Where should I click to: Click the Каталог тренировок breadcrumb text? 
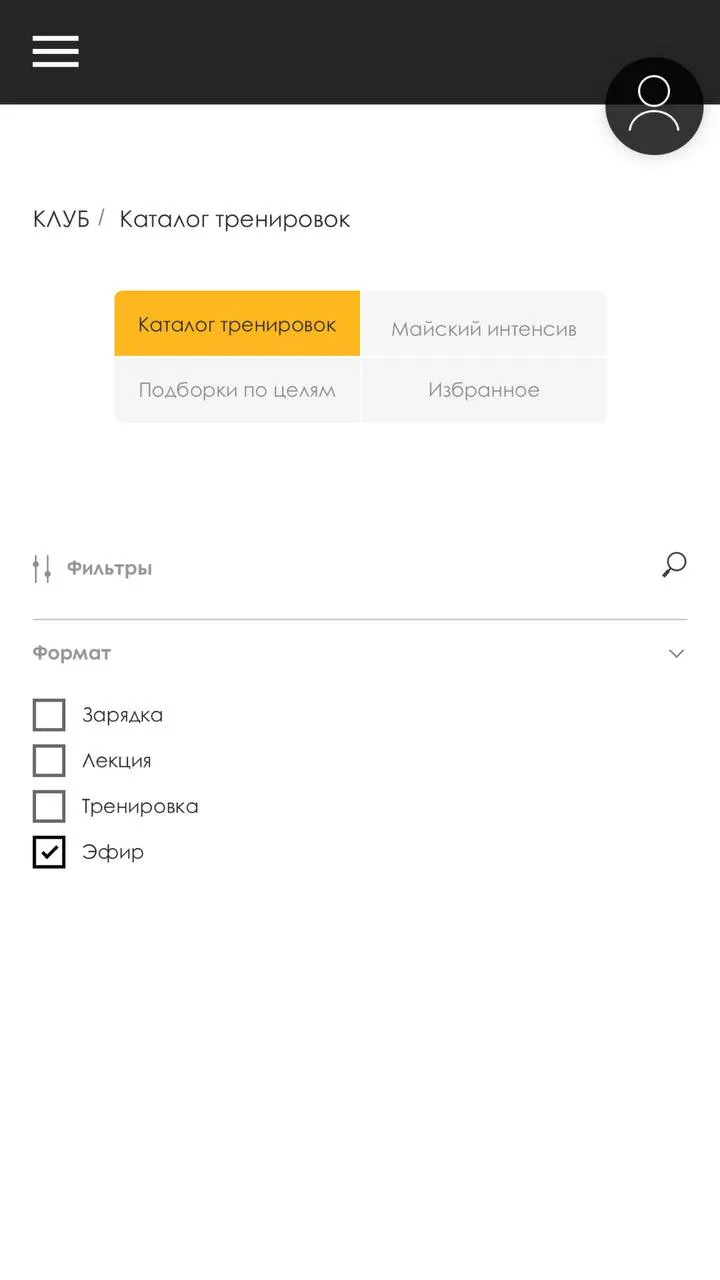point(235,219)
